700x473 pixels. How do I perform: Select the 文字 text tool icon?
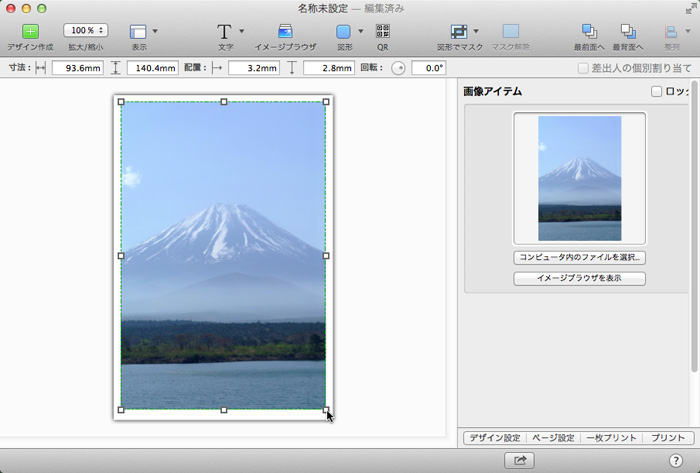click(225, 32)
